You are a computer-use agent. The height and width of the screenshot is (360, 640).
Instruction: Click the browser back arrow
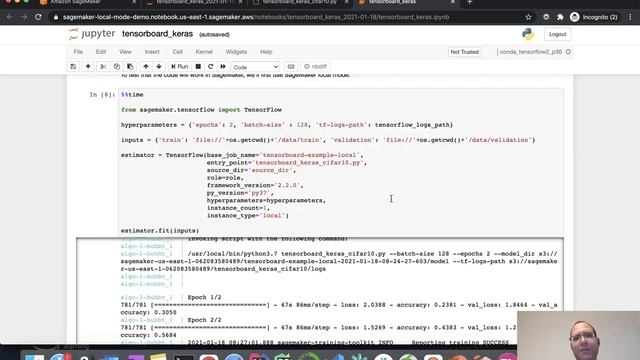pos(9,17)
